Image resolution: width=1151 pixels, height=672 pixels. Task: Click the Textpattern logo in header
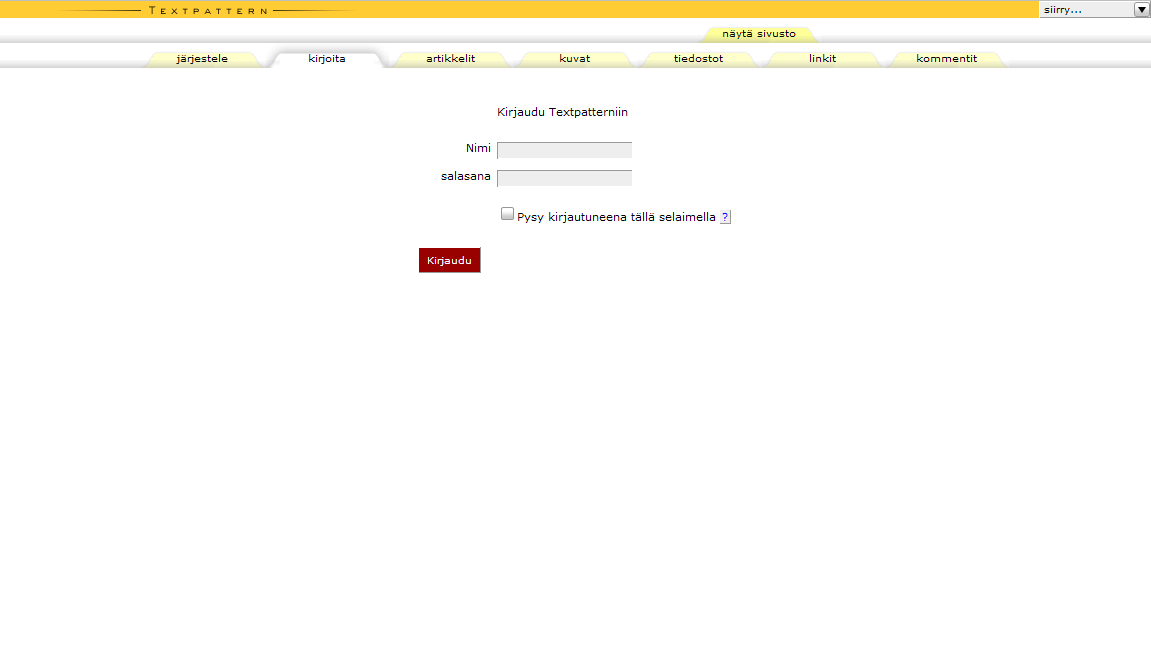click(208, 10)
